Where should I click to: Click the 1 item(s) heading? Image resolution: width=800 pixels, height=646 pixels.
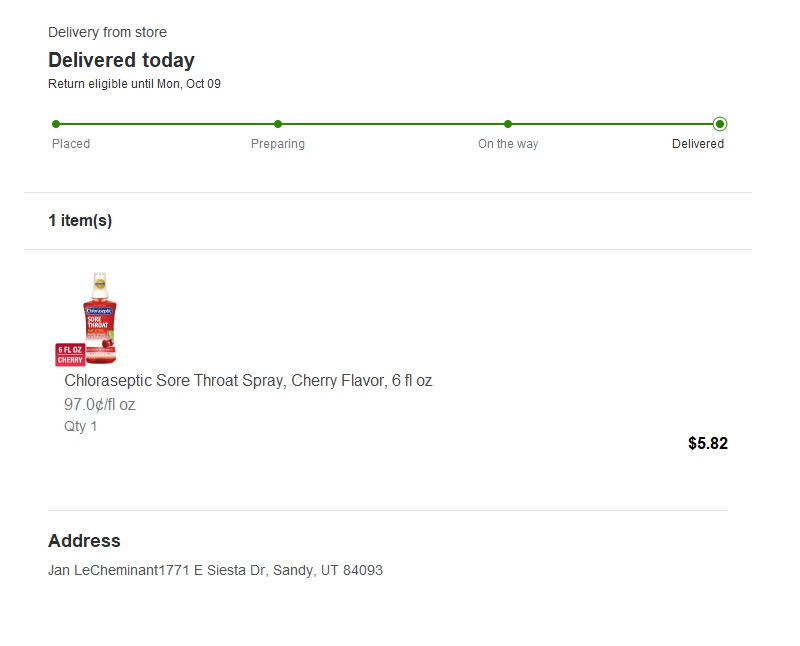[x=80, y=221]
